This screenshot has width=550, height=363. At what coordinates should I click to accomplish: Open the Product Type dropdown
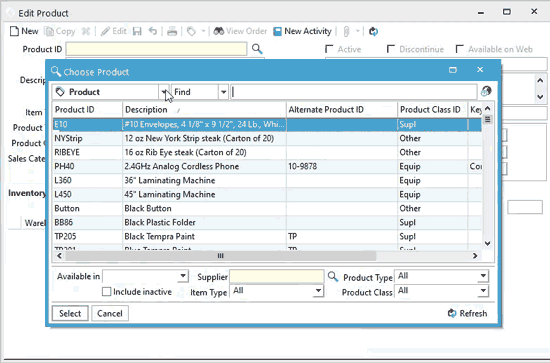point(483,276)
